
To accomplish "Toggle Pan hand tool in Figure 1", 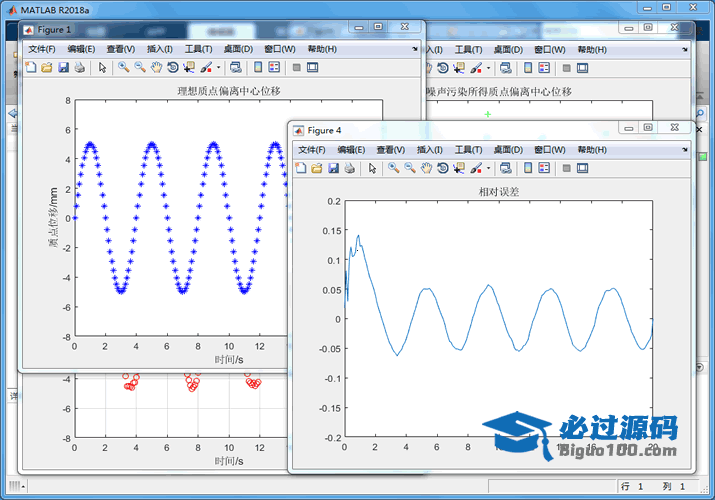I will click(x=156, y=67).
